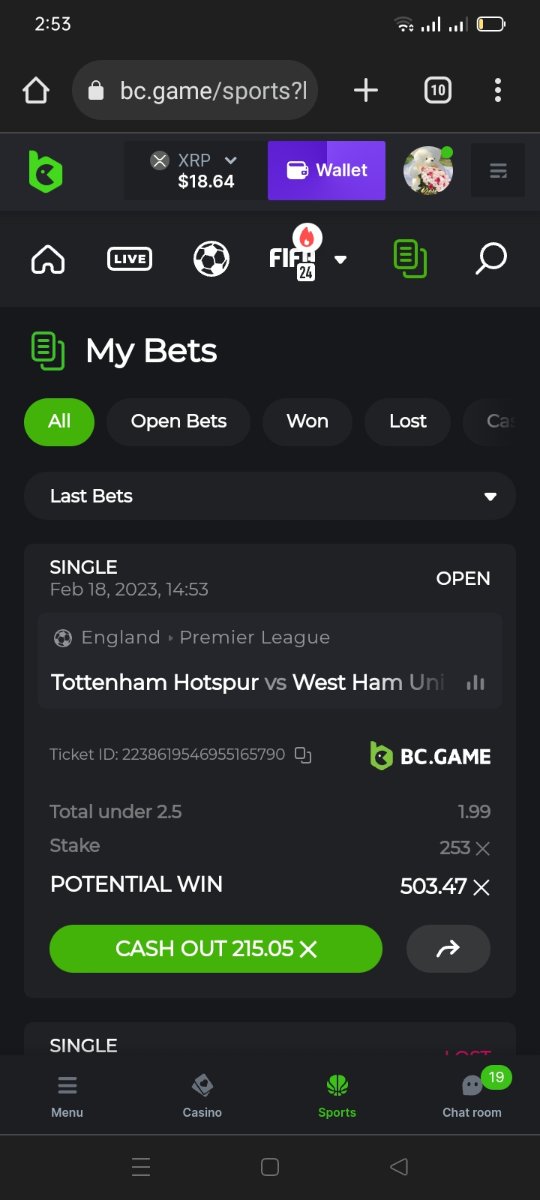
Task: Open the browser home page icon
Action: pyautogui.click(x=36, y=91)
